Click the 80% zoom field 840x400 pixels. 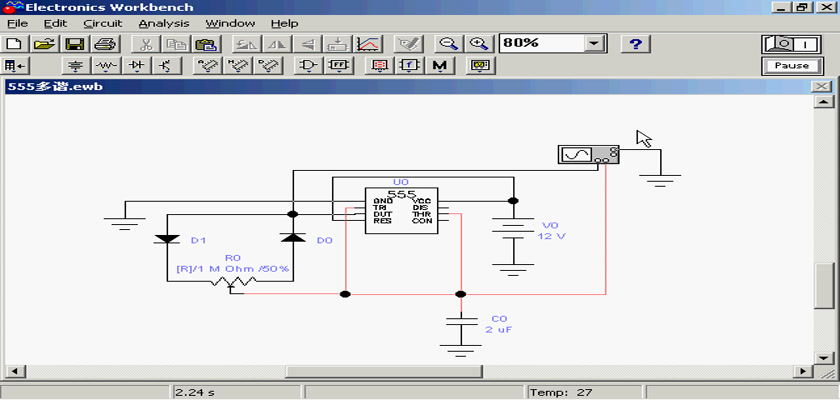tap(542, 44)
